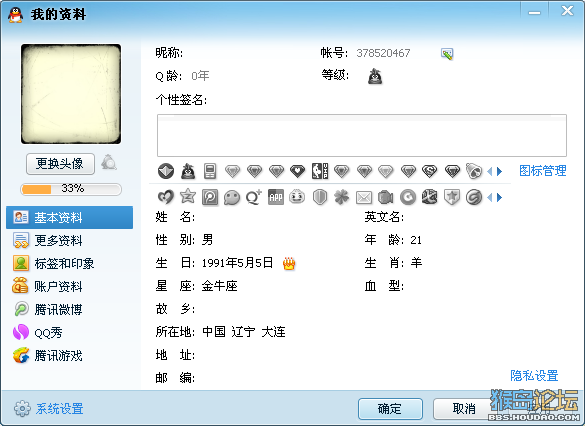This screenshot has width=585, height=426.
Task: Open the 隐私设置 link
Action: pyautogui.click(x=534, y=376)
